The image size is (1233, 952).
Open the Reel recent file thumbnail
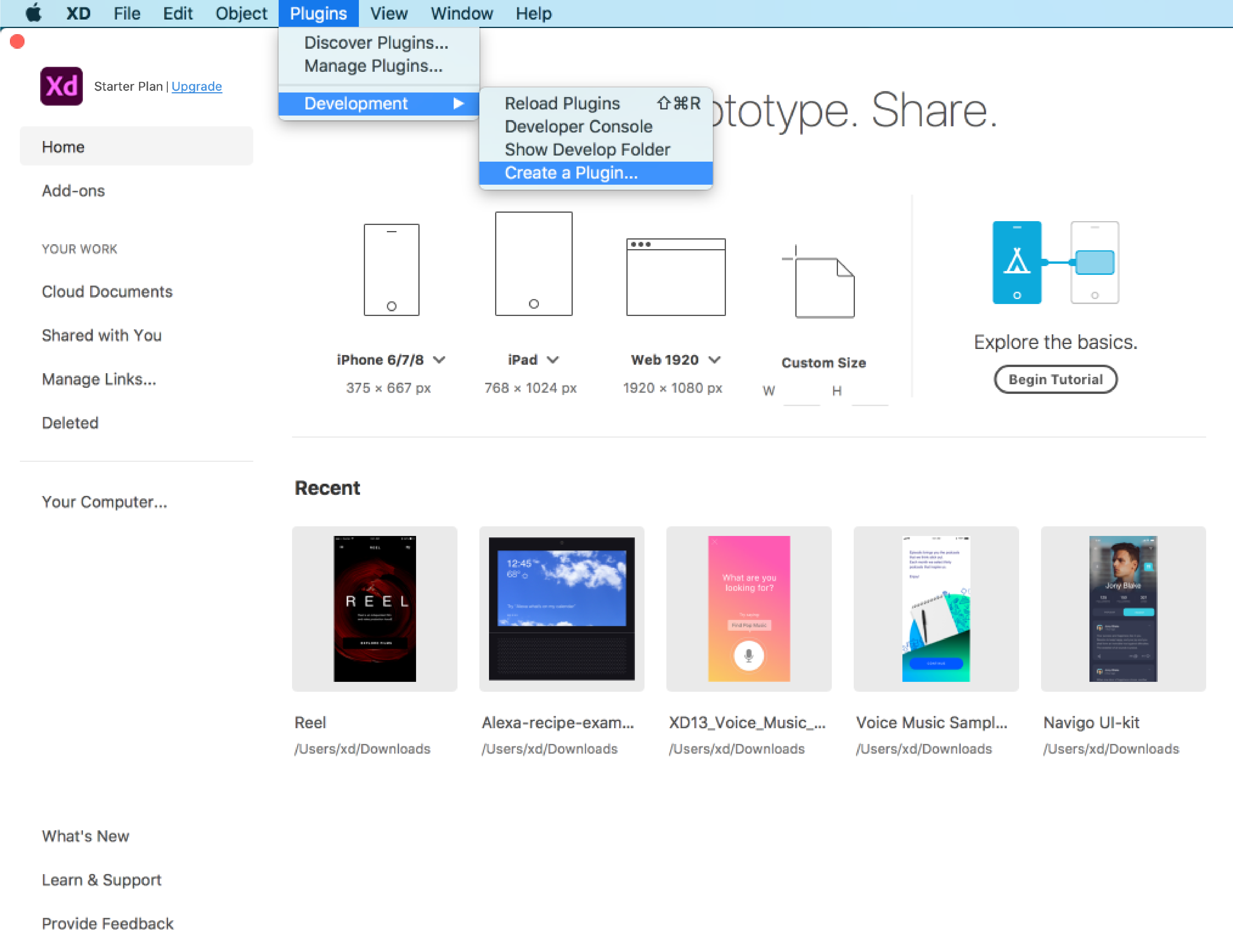(x=375, y=609)
